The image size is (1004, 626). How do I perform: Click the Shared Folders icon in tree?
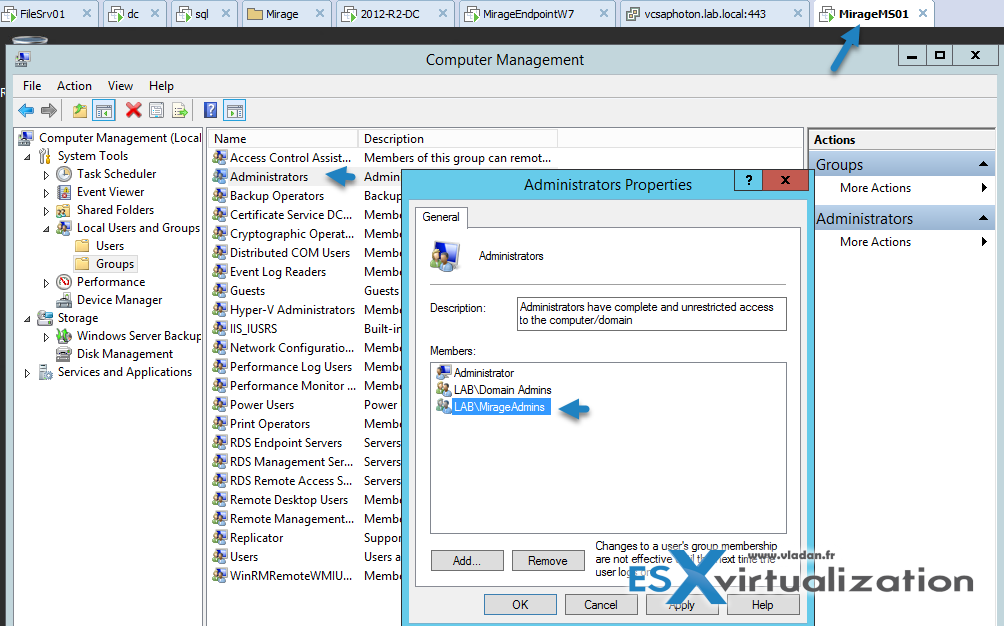click(x=64, y=210)
